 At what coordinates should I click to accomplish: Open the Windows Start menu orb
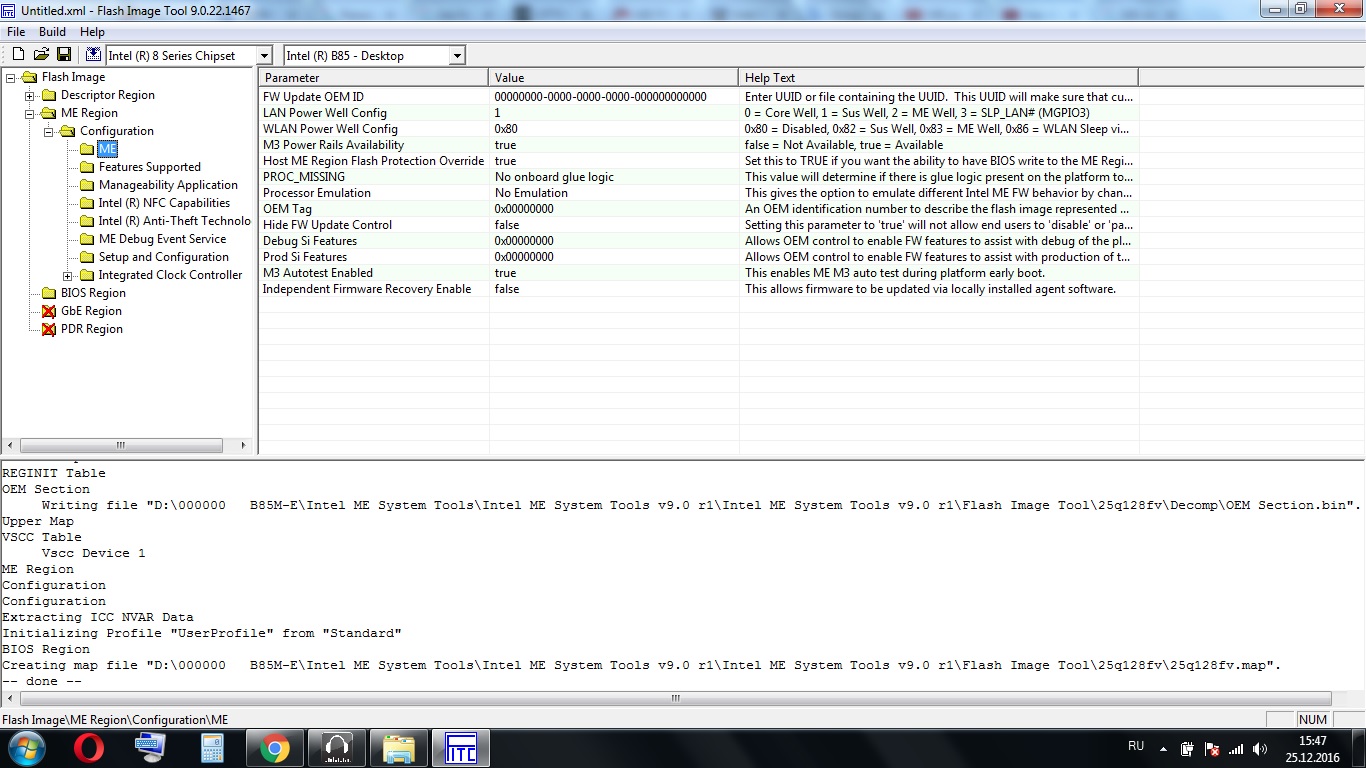tap(27, 748)
